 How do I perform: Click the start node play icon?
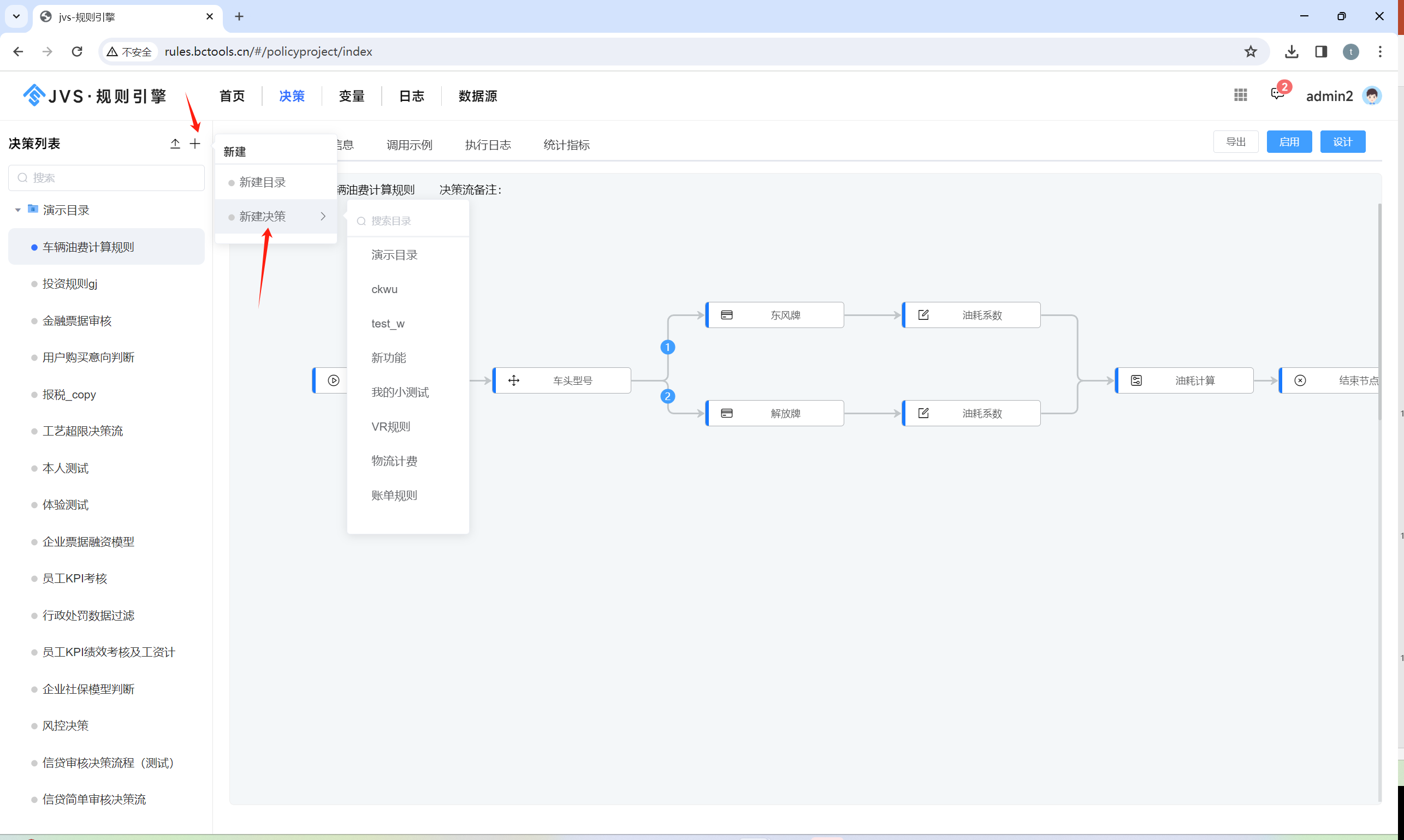pos(334,380)
